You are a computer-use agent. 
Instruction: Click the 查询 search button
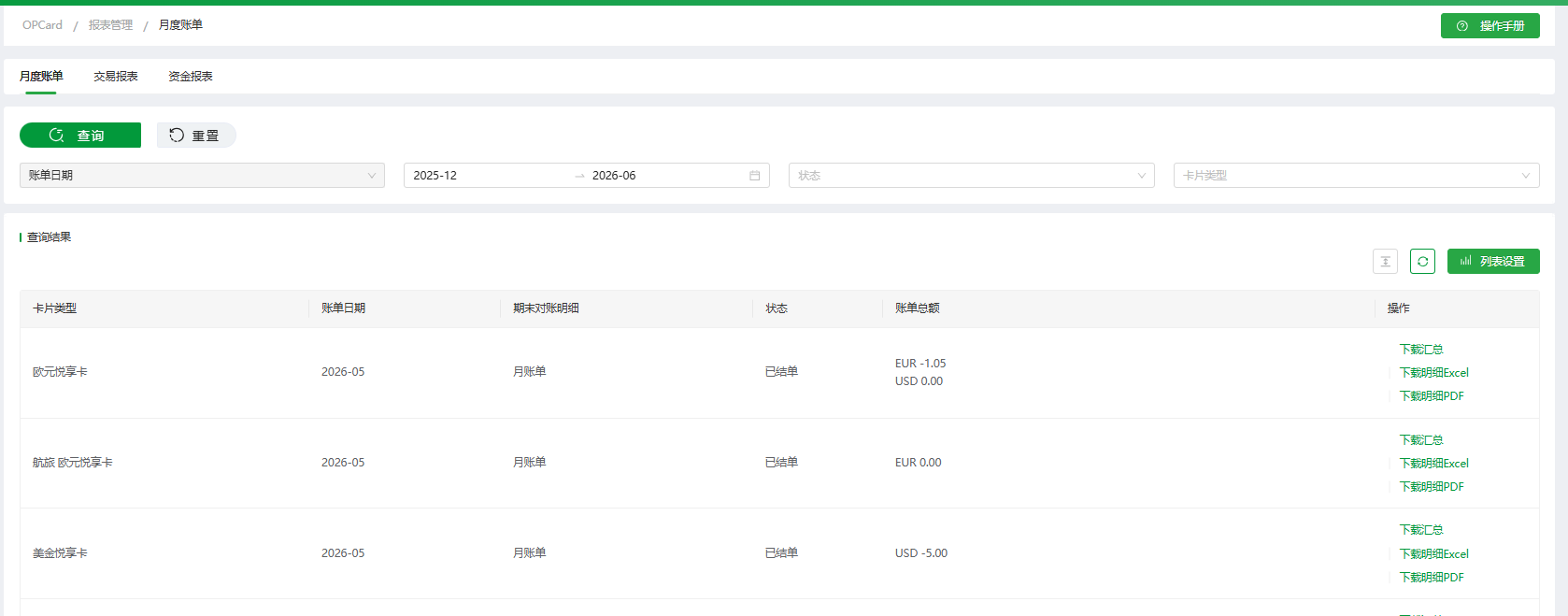[x=80, y=136]
